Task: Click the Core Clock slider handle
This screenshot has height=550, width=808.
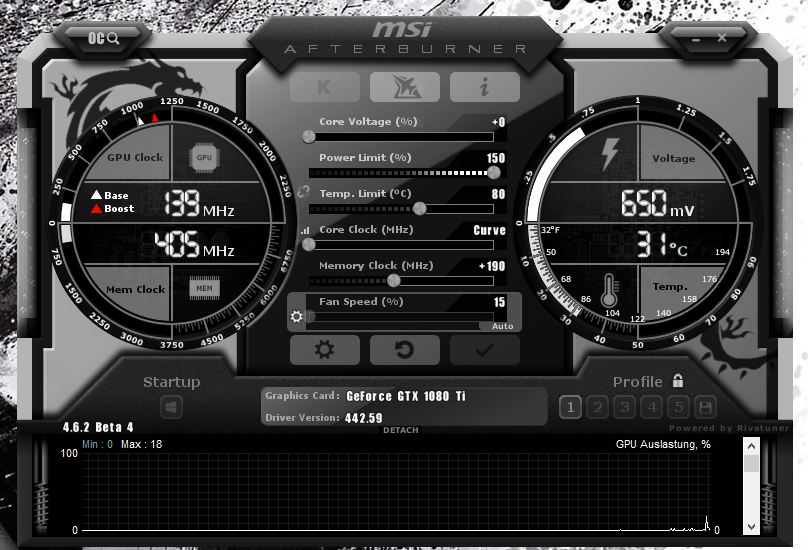Action: [309, 245]
